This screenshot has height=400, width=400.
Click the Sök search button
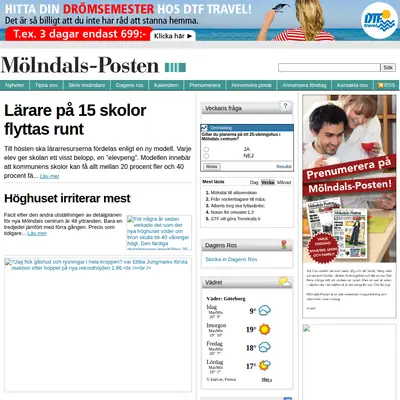(388, 68)
